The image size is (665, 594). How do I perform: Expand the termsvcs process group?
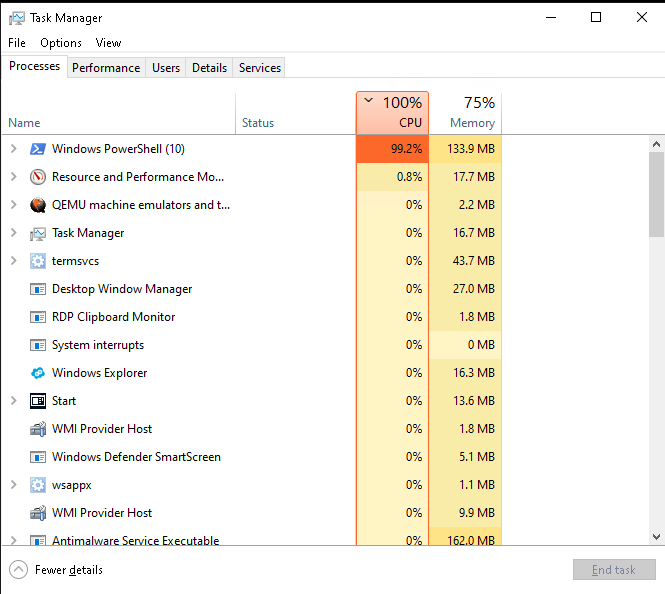pyautogui.click(x=13, y=261)
